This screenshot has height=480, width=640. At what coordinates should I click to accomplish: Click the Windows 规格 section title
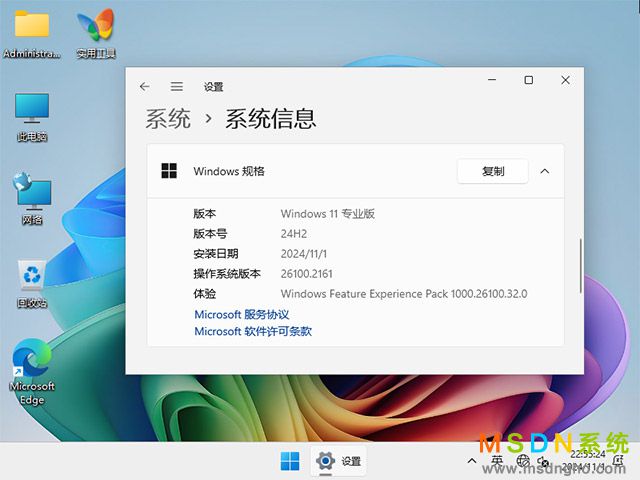point(229,171)
